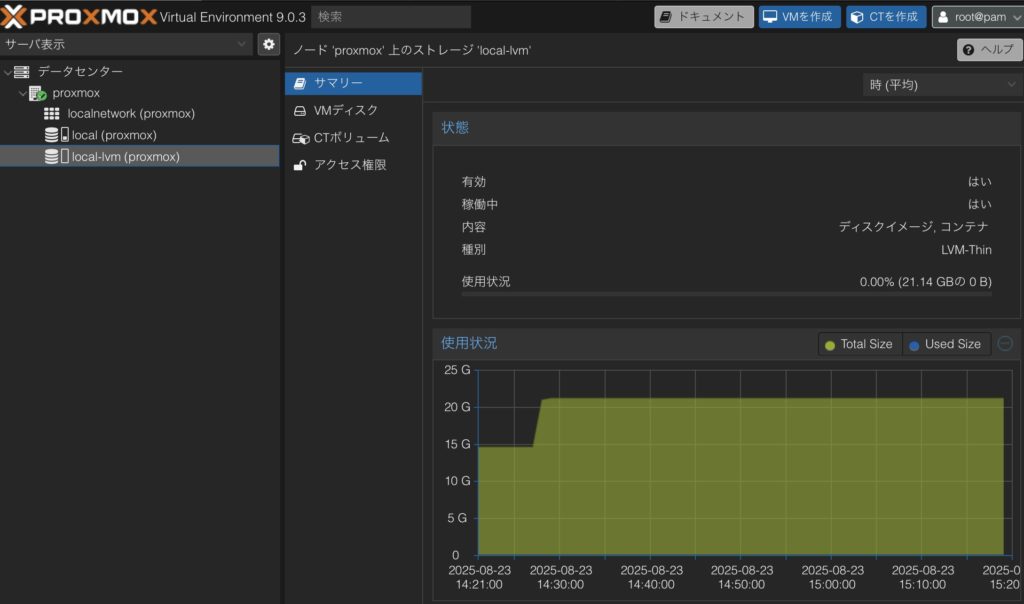Screen dimensions: 1024x604
Task: Open the root@pam user menu
Action: coord(977,17)
